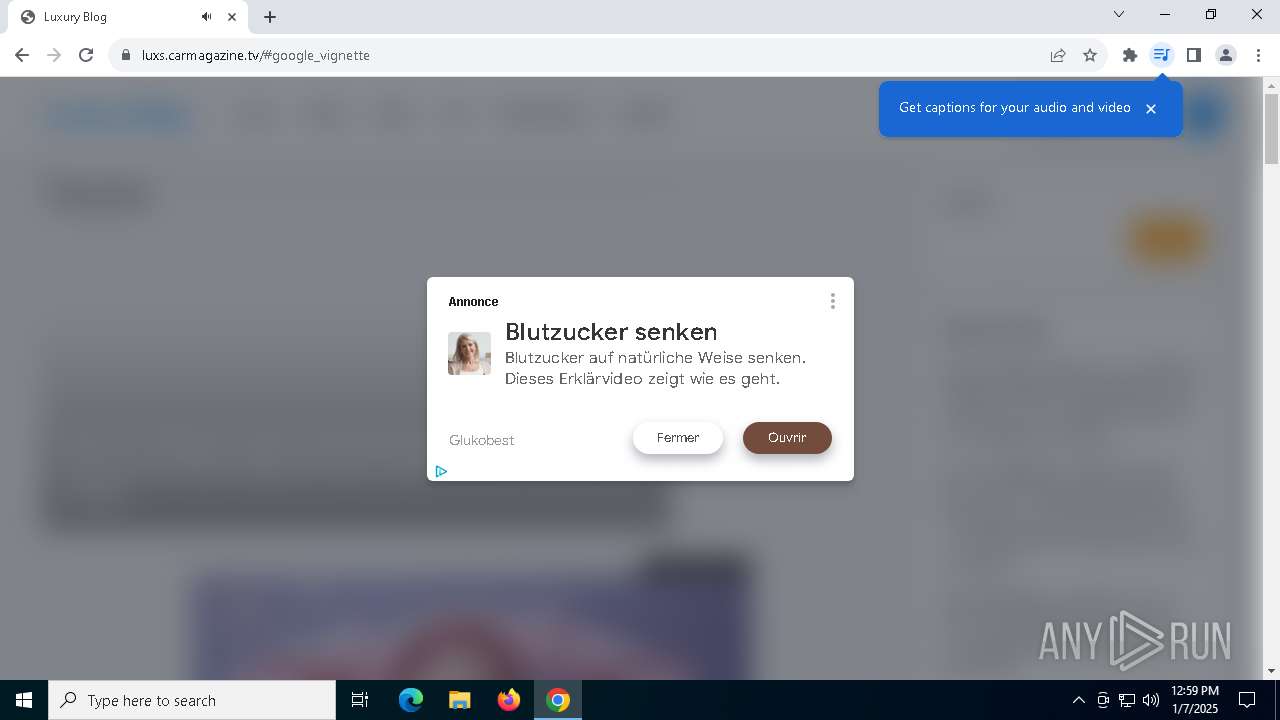1280x720 pixels.
Task: Go back with the browser back arrow
Action: coord(22,55)
